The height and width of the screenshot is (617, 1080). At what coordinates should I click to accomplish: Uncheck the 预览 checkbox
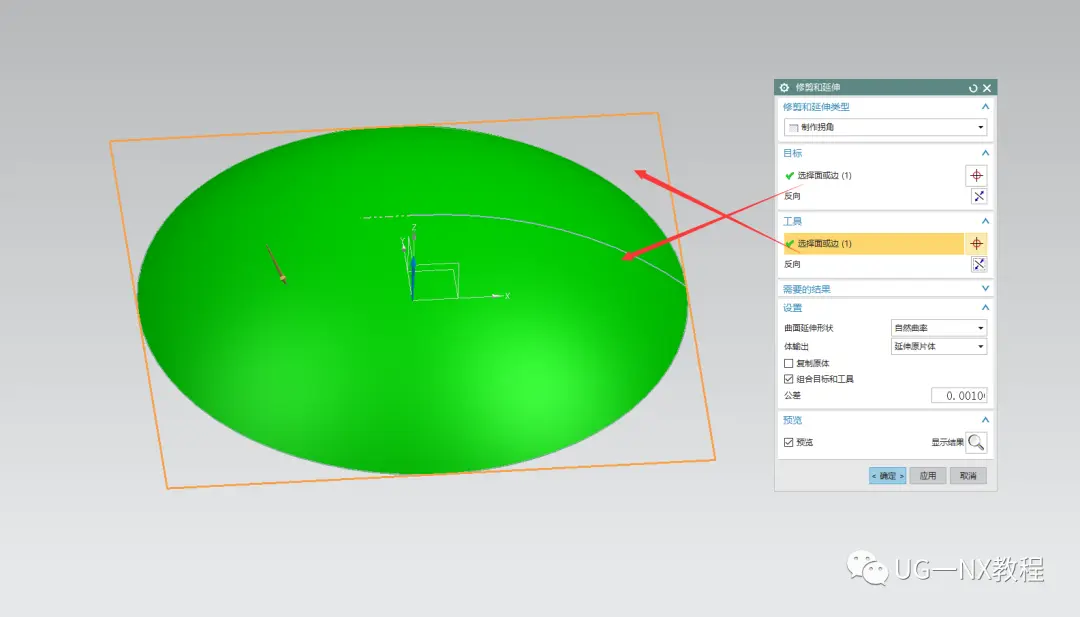(789, 442)
